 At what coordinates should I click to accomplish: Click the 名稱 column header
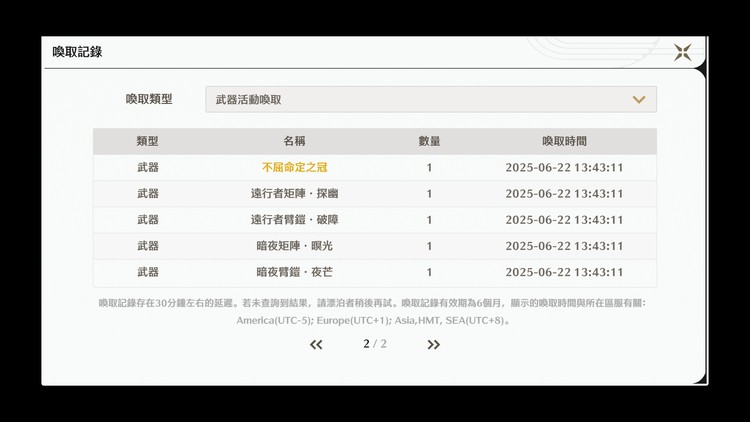[x=294, y=141]
